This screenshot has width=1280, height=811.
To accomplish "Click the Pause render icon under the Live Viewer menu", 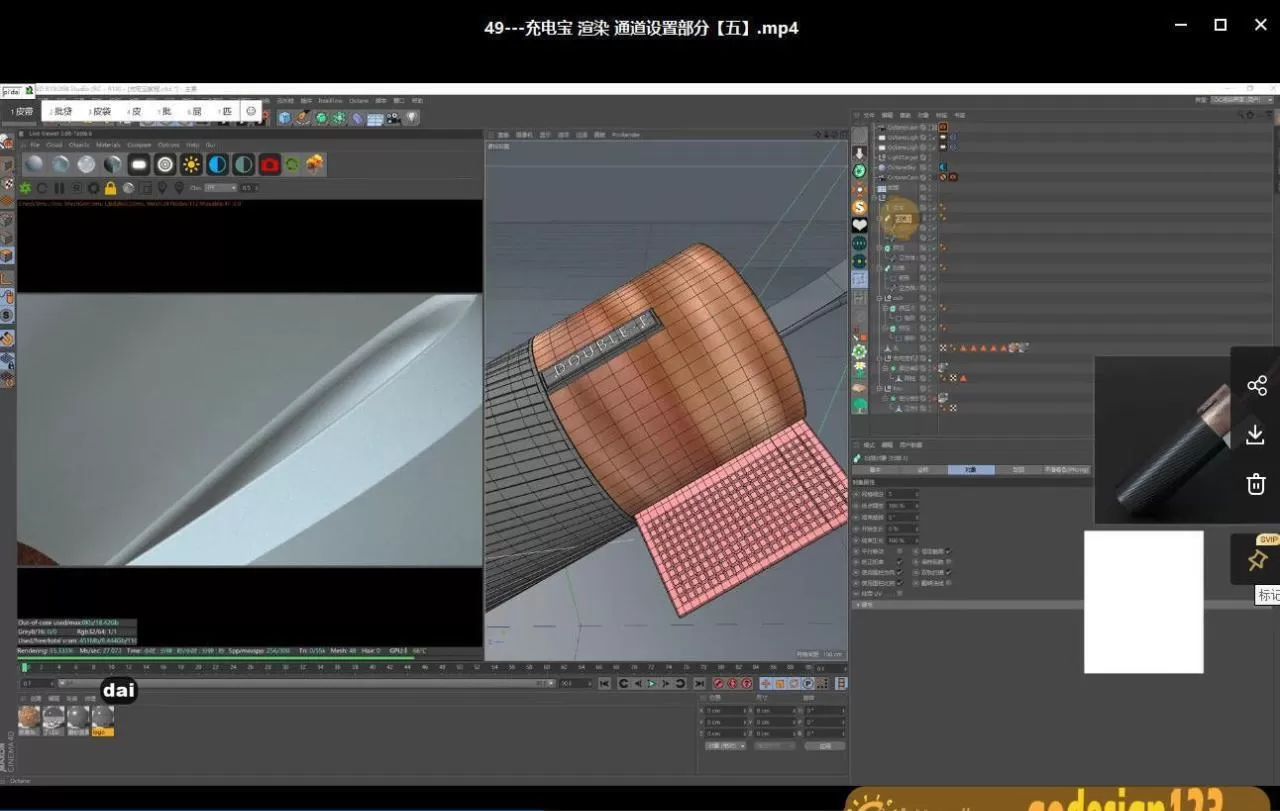I will click(x=58, y=187).
